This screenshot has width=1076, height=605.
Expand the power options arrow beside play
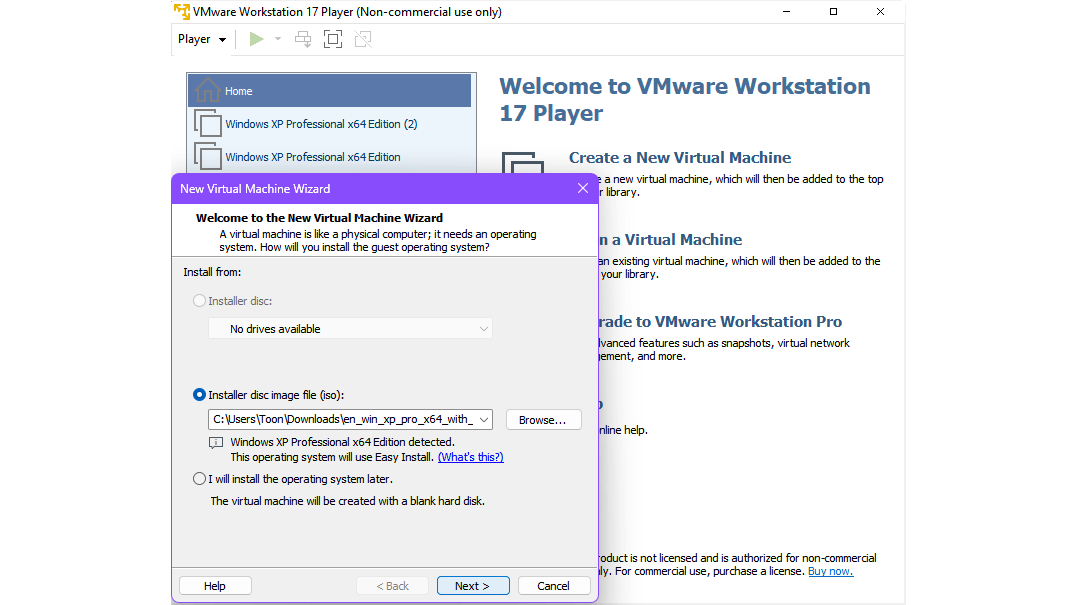pos(278,39)
